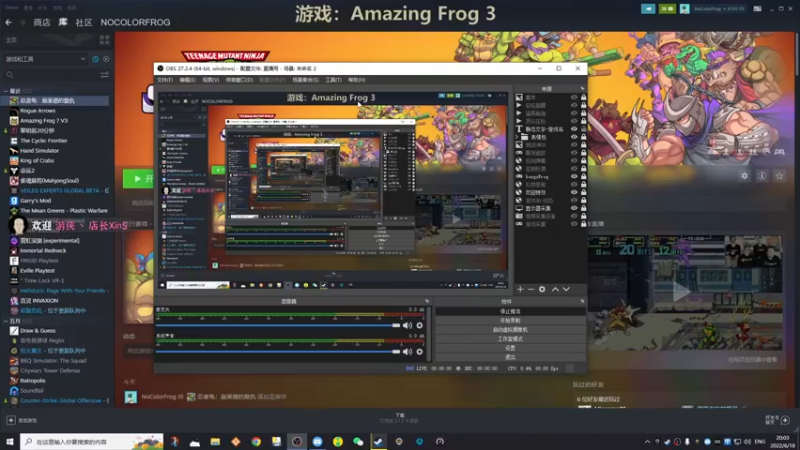Move selected OBS source down
Viewport: 800px width, 450px height.
click(x=566, y=289)
